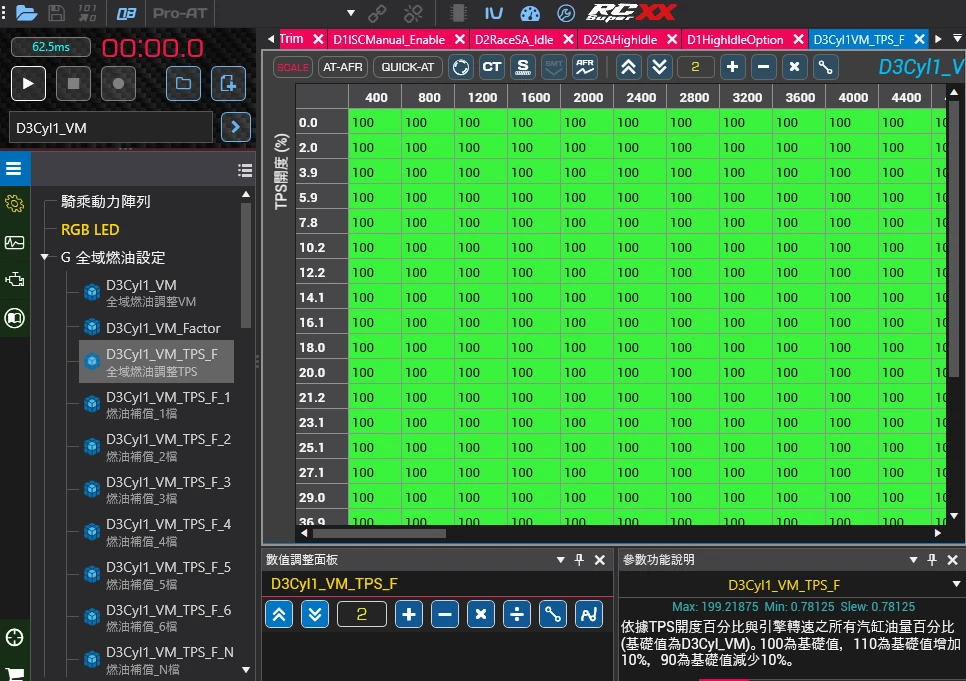The width and height of the screenshot is (966, 681).
Task: Close the D1HighIdleOption tab
Action: (x=798, y=39)
